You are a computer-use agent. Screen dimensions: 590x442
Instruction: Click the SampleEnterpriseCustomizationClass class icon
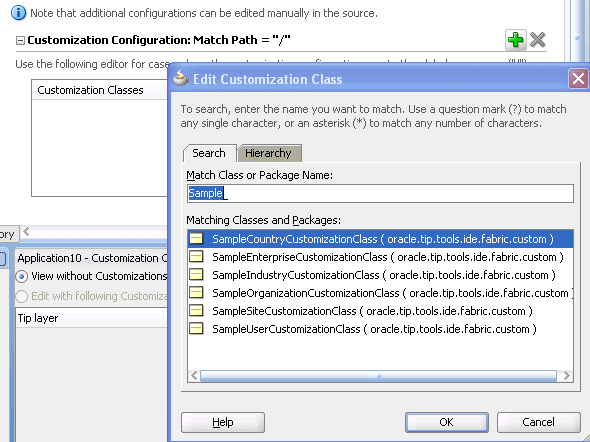tap(196, 257)
